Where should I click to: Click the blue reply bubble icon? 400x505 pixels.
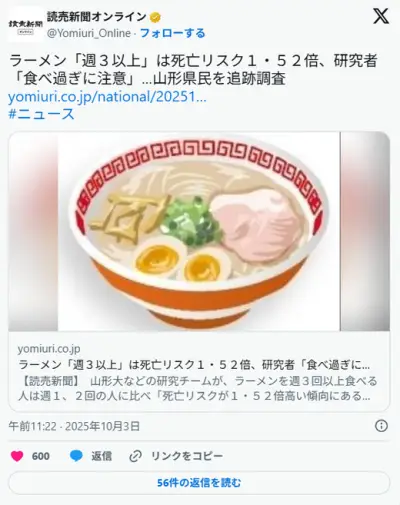tap(76, 456)
